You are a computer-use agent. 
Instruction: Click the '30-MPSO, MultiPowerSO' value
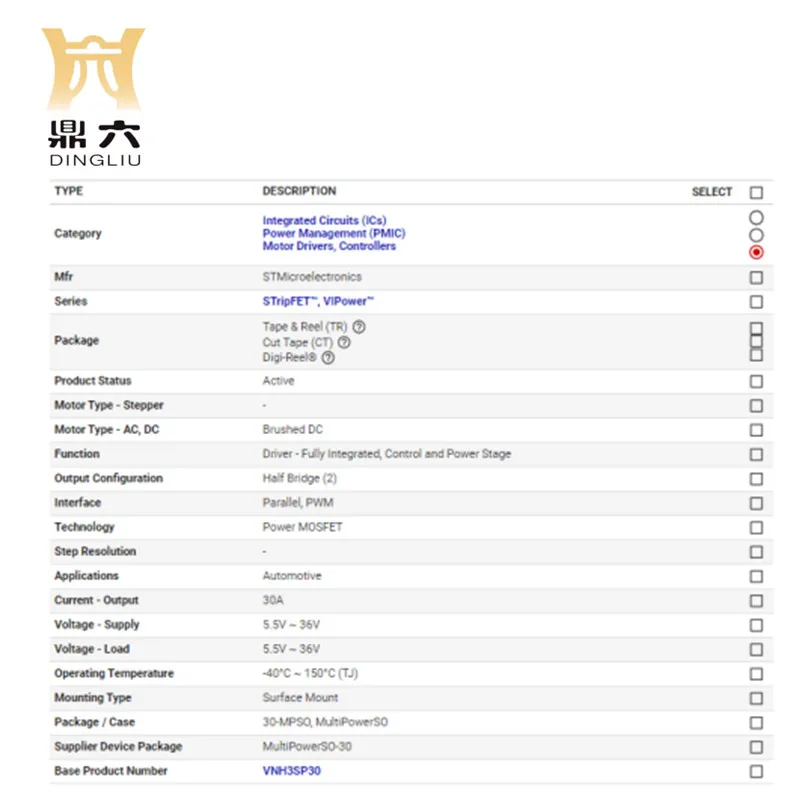325,722
